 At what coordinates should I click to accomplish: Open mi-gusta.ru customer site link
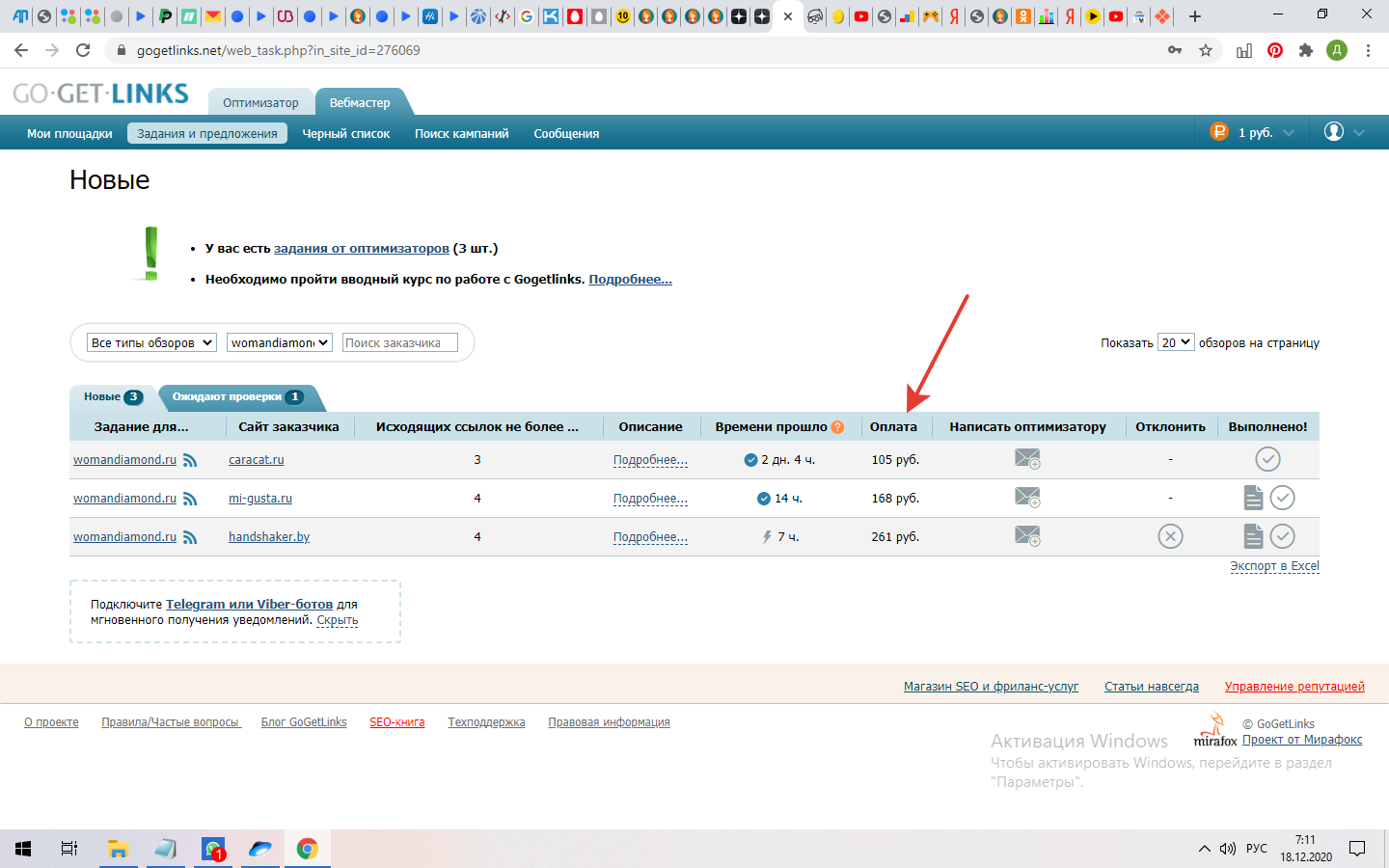point(260,499)
